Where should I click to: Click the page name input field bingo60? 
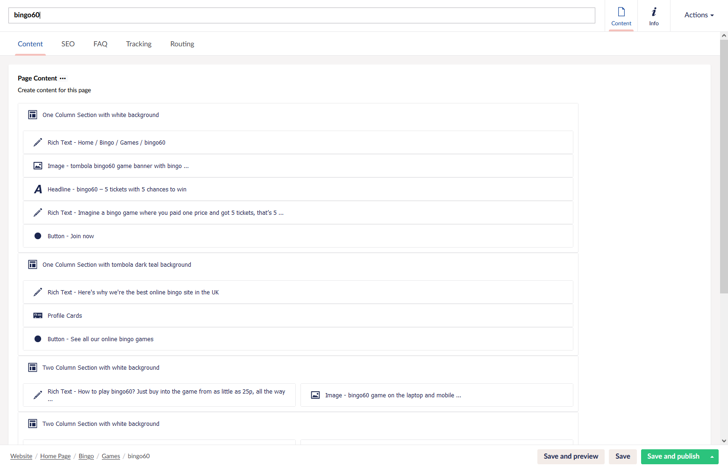(x=302, y=15)
